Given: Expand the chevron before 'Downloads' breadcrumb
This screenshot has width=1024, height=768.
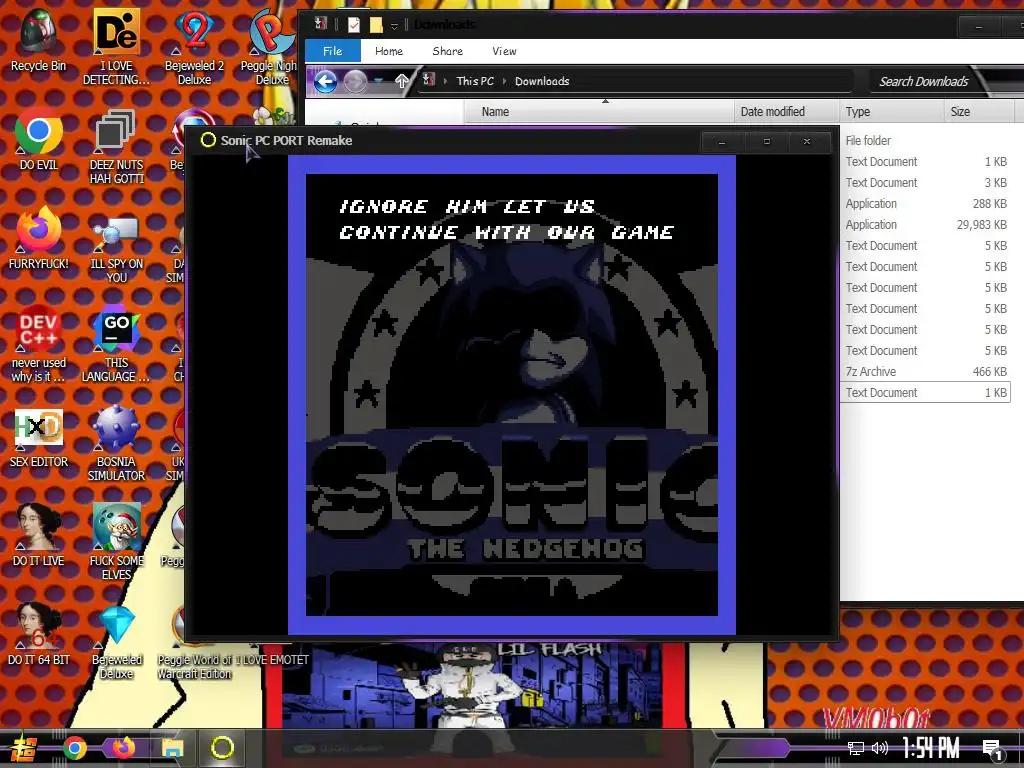Looking at the screenshot, I should [504, 81].
